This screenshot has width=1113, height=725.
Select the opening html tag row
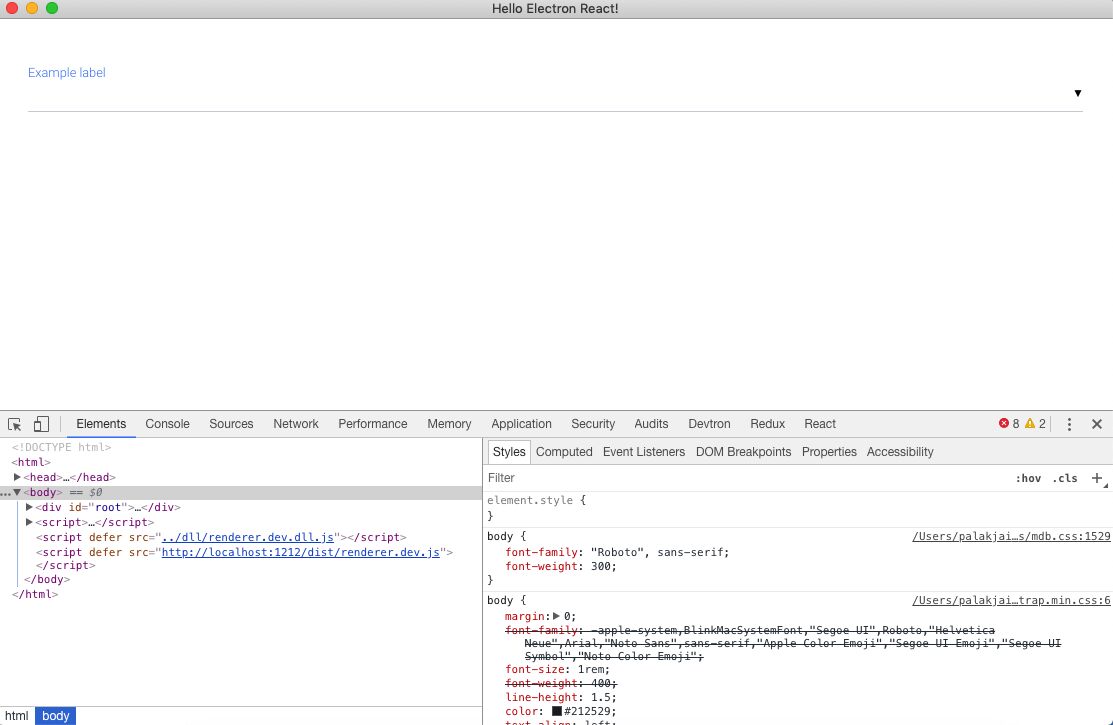(31, 462)
